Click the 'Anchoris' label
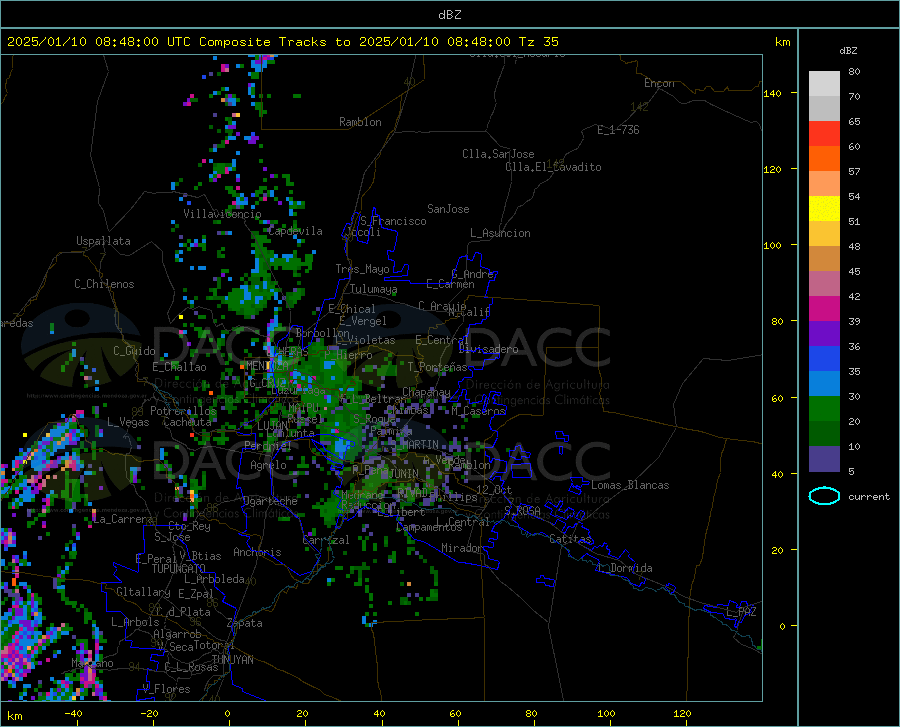900x727 pixels. coord(257,552)
